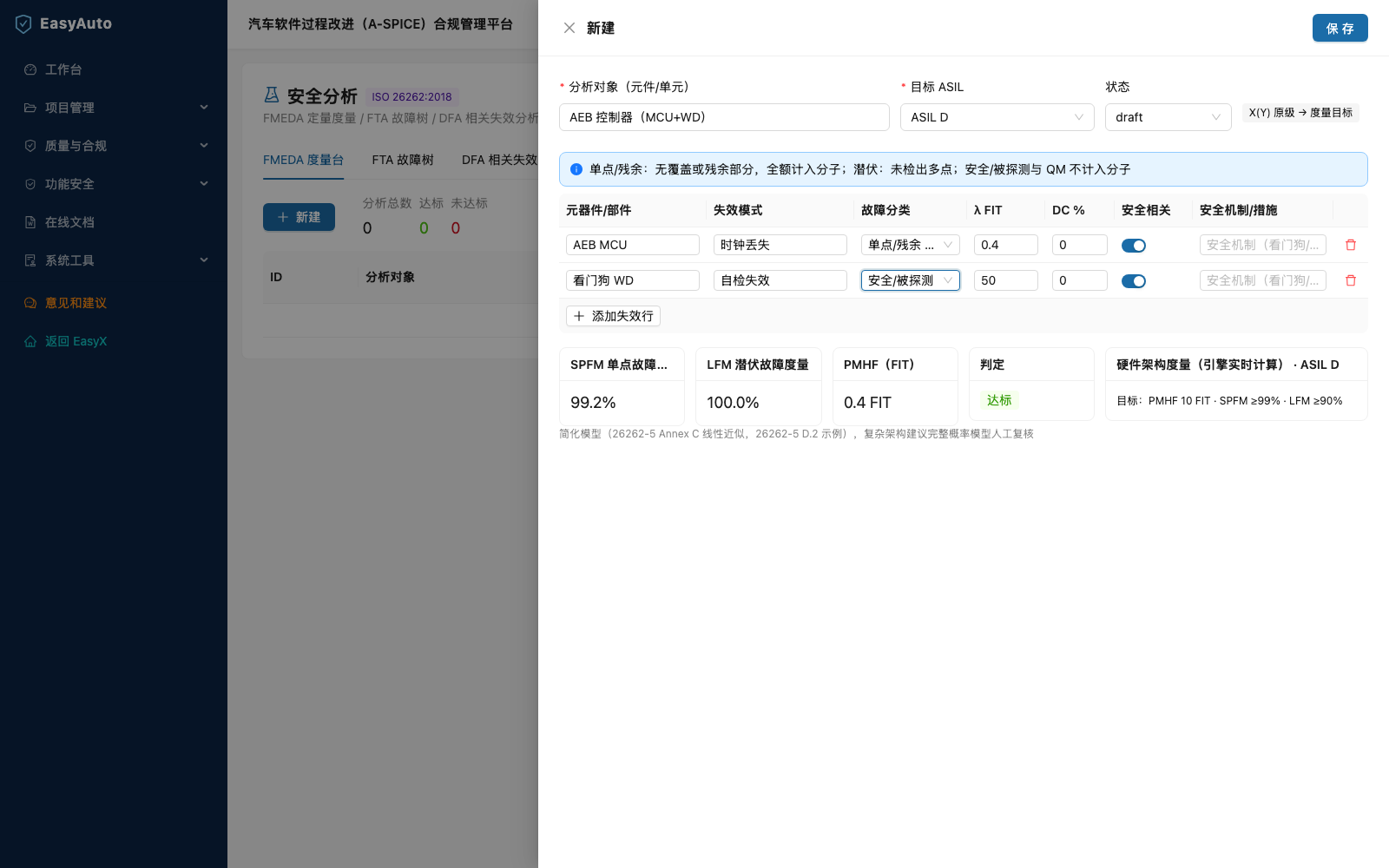
Task: Expand the 系统工具 menu chevron
Action: [x=204, y=260]
